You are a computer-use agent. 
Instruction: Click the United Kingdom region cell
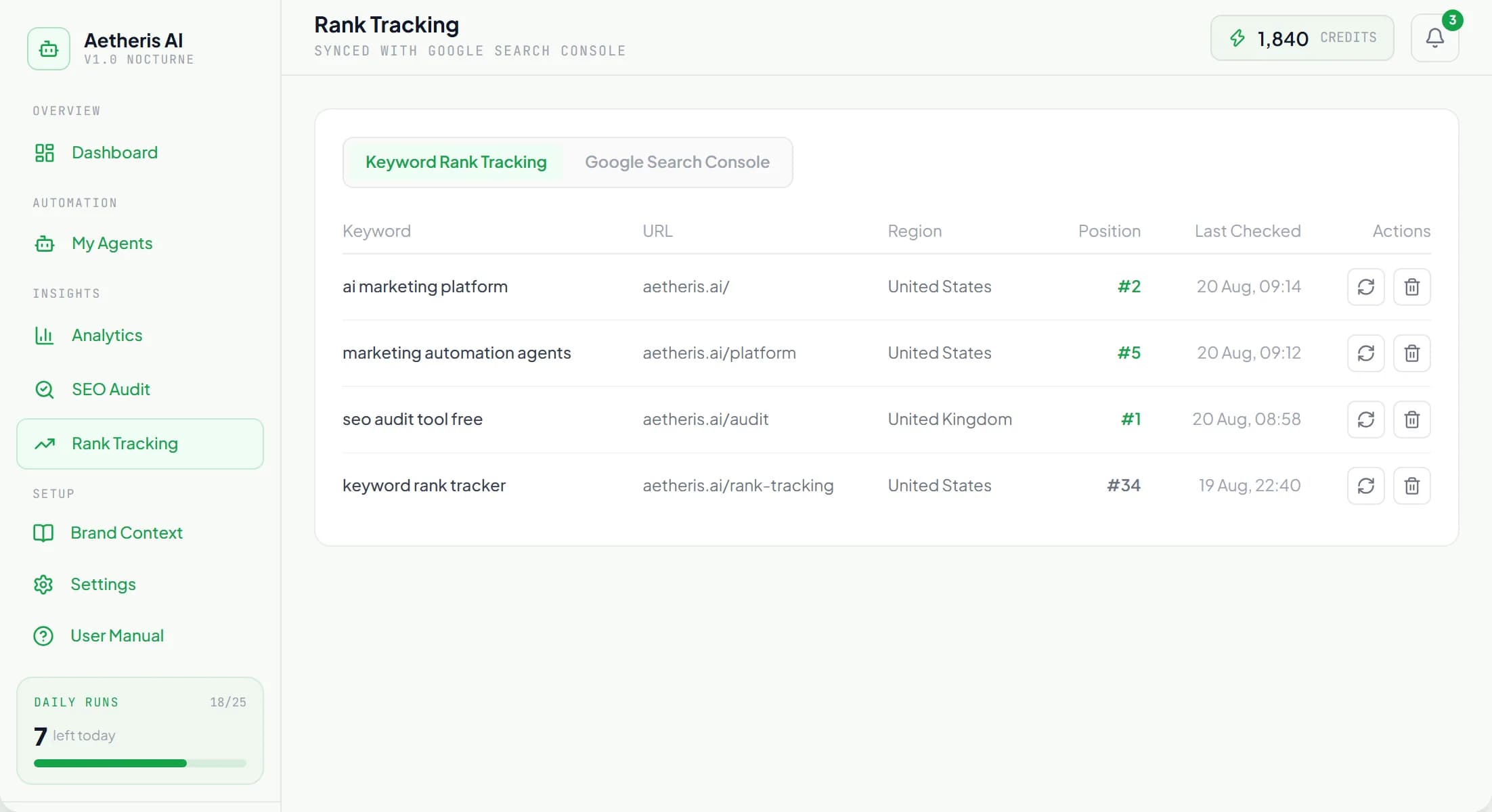click(x=950, y=420)
